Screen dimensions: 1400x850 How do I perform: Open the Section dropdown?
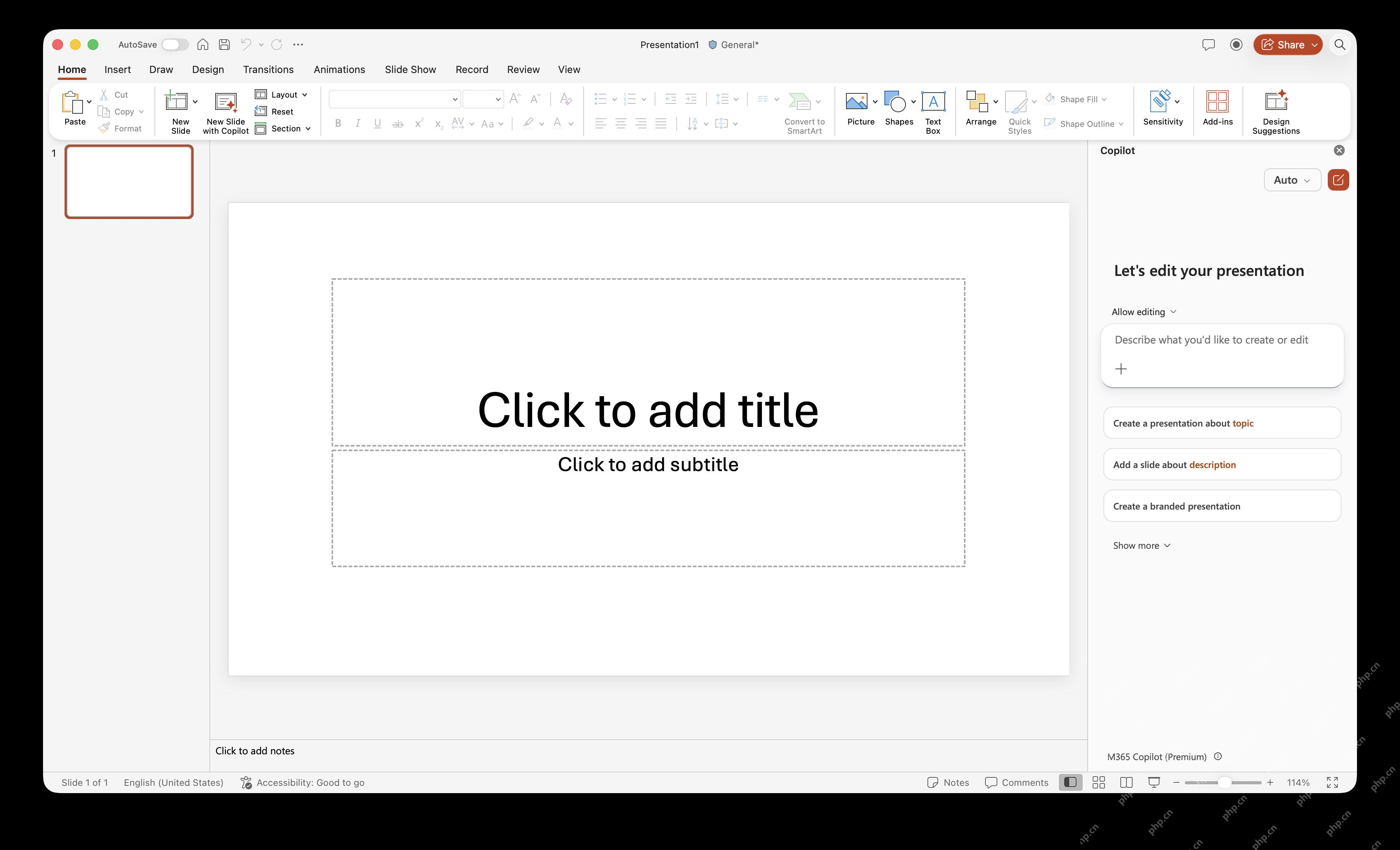[283, 128]
